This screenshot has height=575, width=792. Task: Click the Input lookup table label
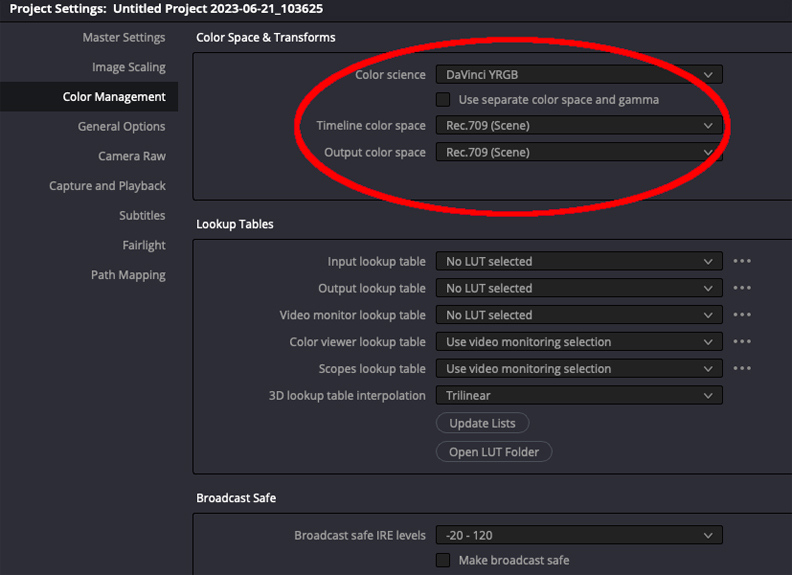376,261
